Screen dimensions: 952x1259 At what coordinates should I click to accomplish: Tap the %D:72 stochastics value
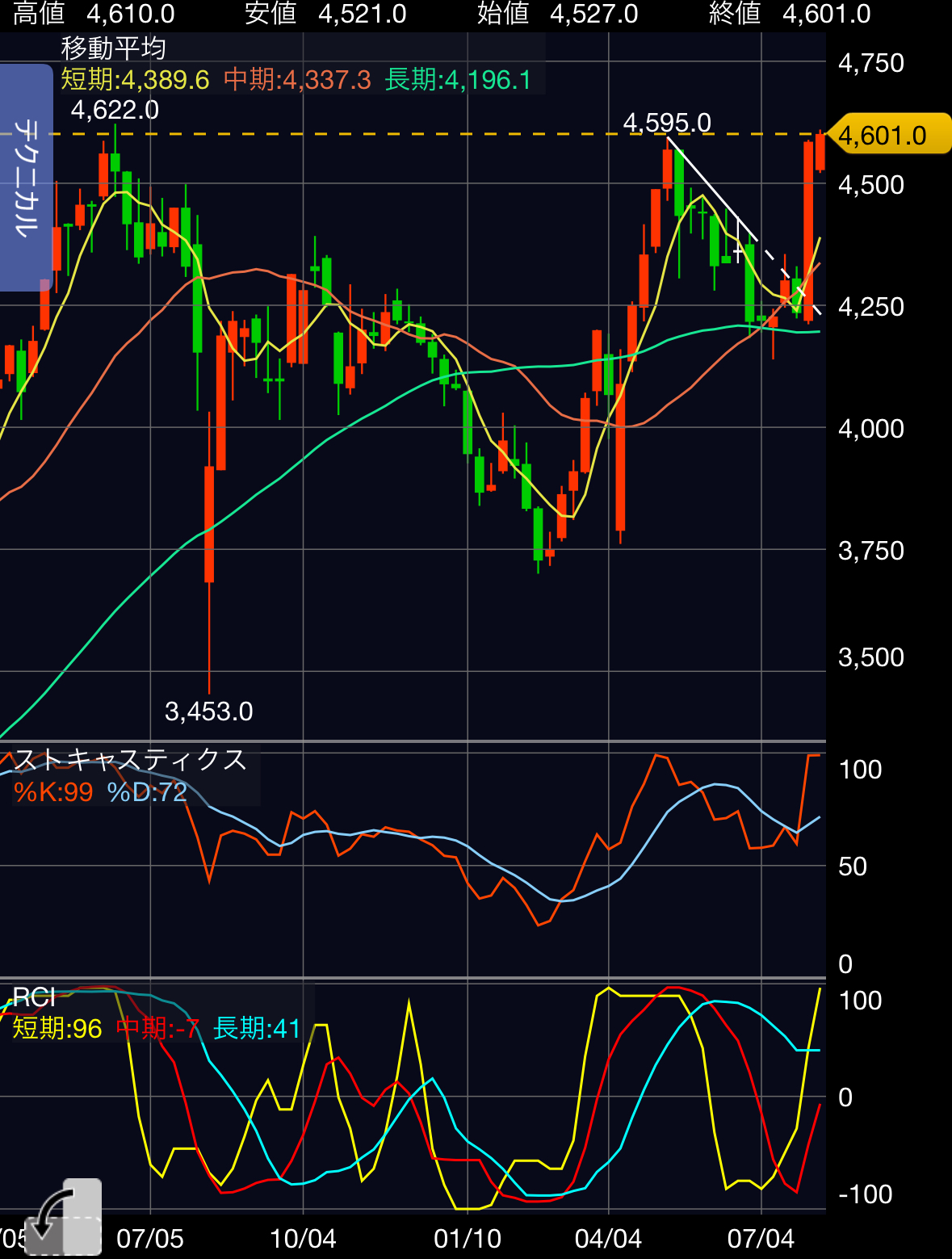click(147, 792)
